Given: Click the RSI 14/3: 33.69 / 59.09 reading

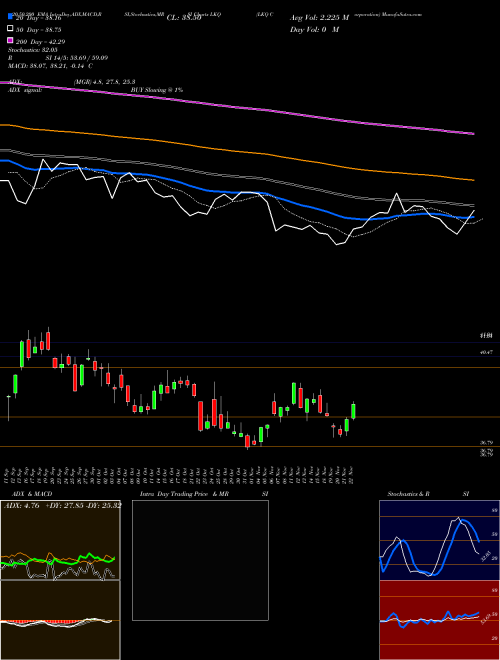Looking at the screenshot, I should pyautogui.click(x=58, y=58).
